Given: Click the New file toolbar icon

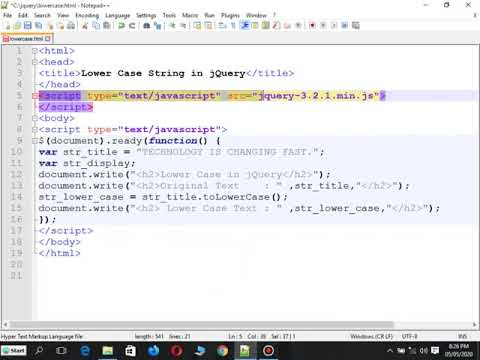Looking at the screenshot, I should (7, 26).
